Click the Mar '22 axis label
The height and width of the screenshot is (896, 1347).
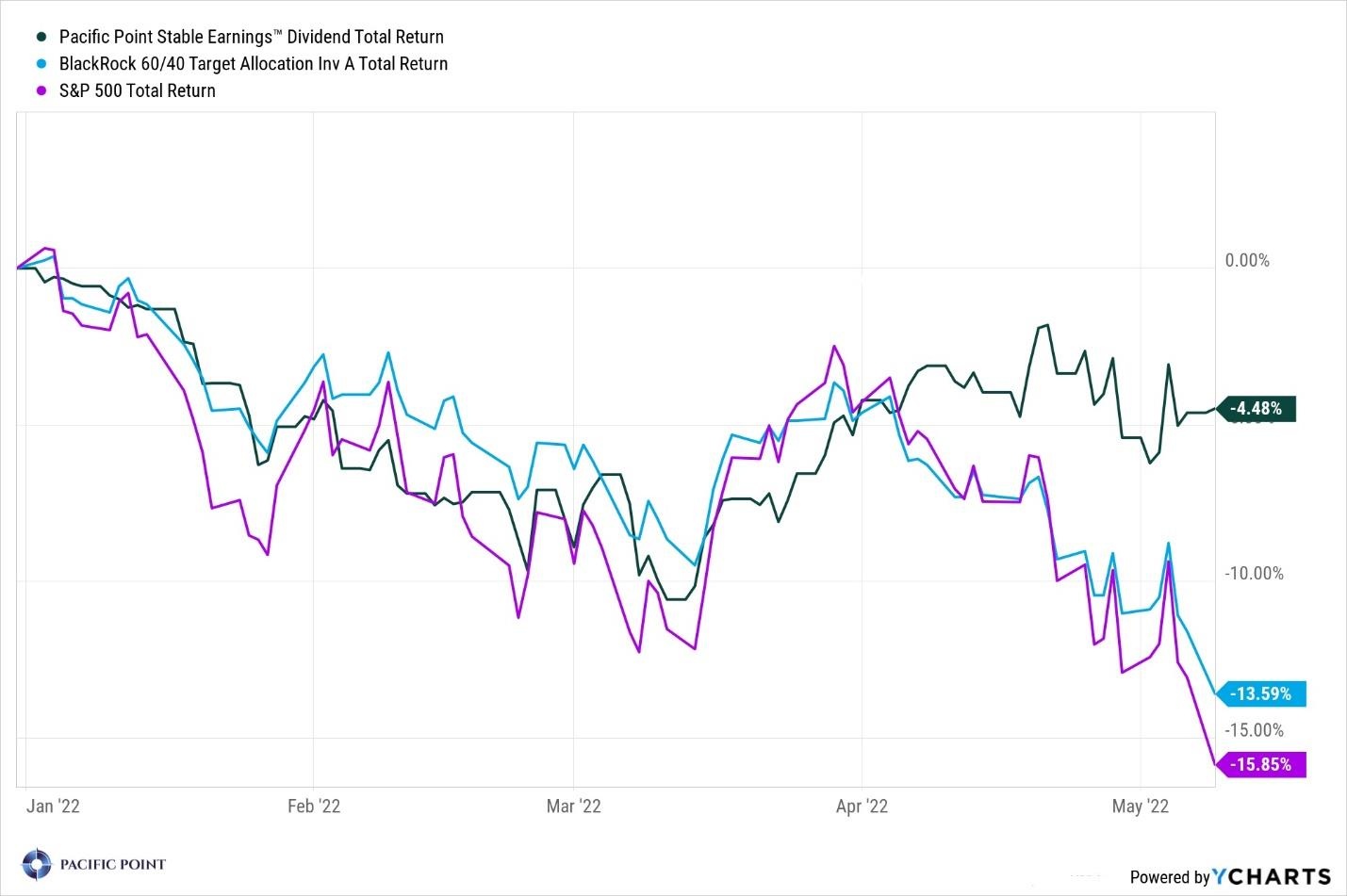click(x=574, y=806)
